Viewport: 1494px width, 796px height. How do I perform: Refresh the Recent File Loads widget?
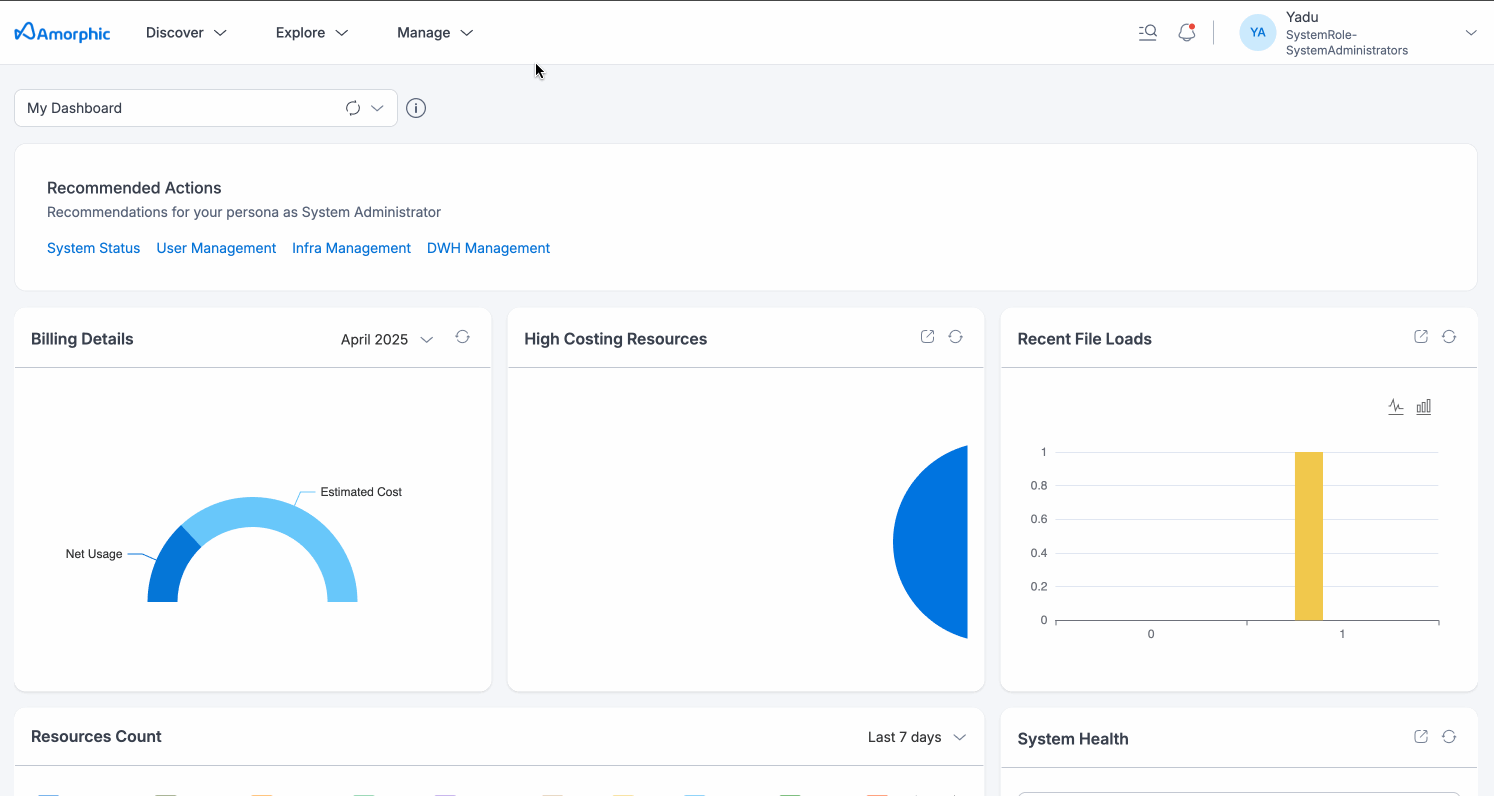pos(1449,337)
